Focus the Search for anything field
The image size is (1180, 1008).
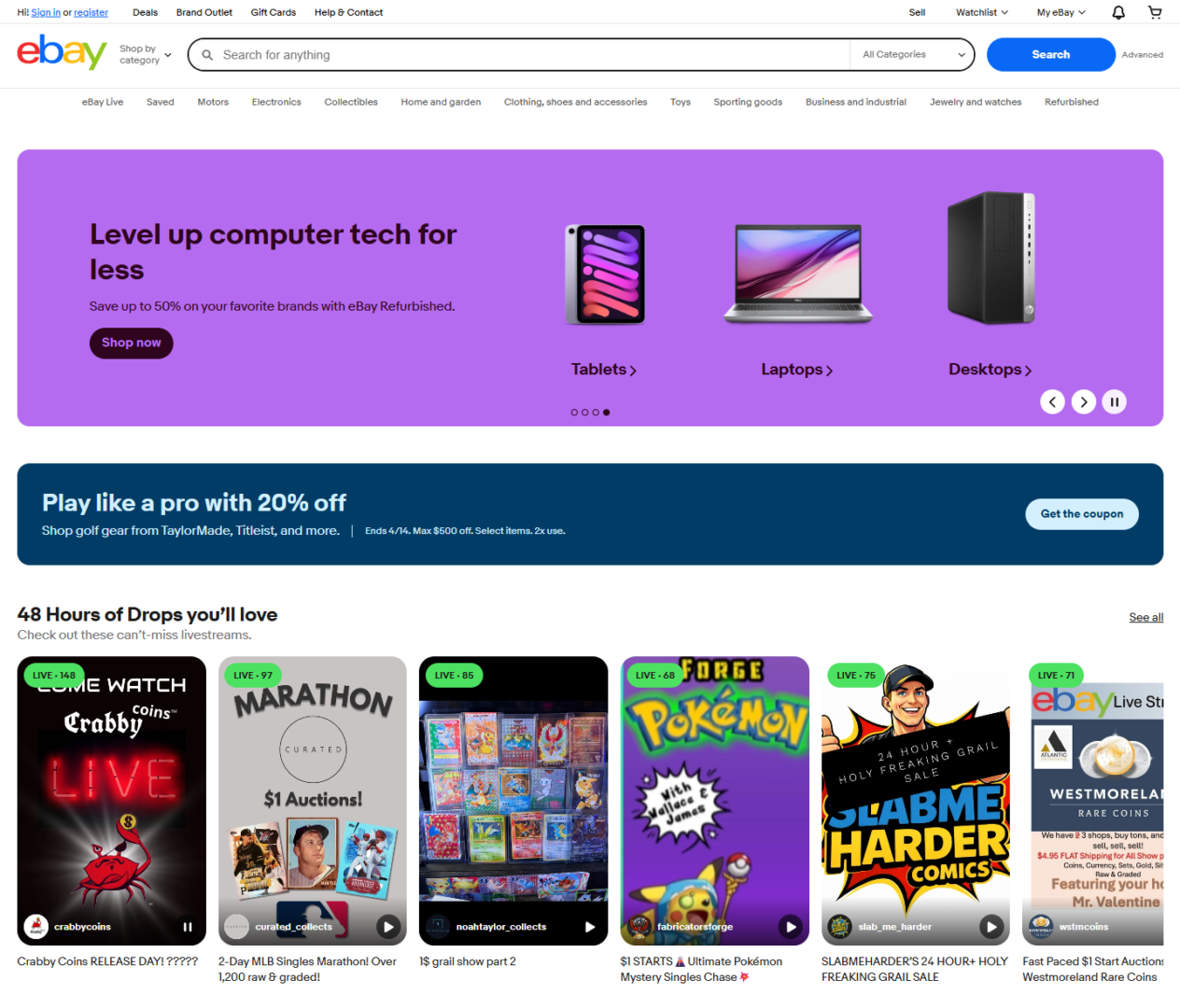tap(532, 55)
